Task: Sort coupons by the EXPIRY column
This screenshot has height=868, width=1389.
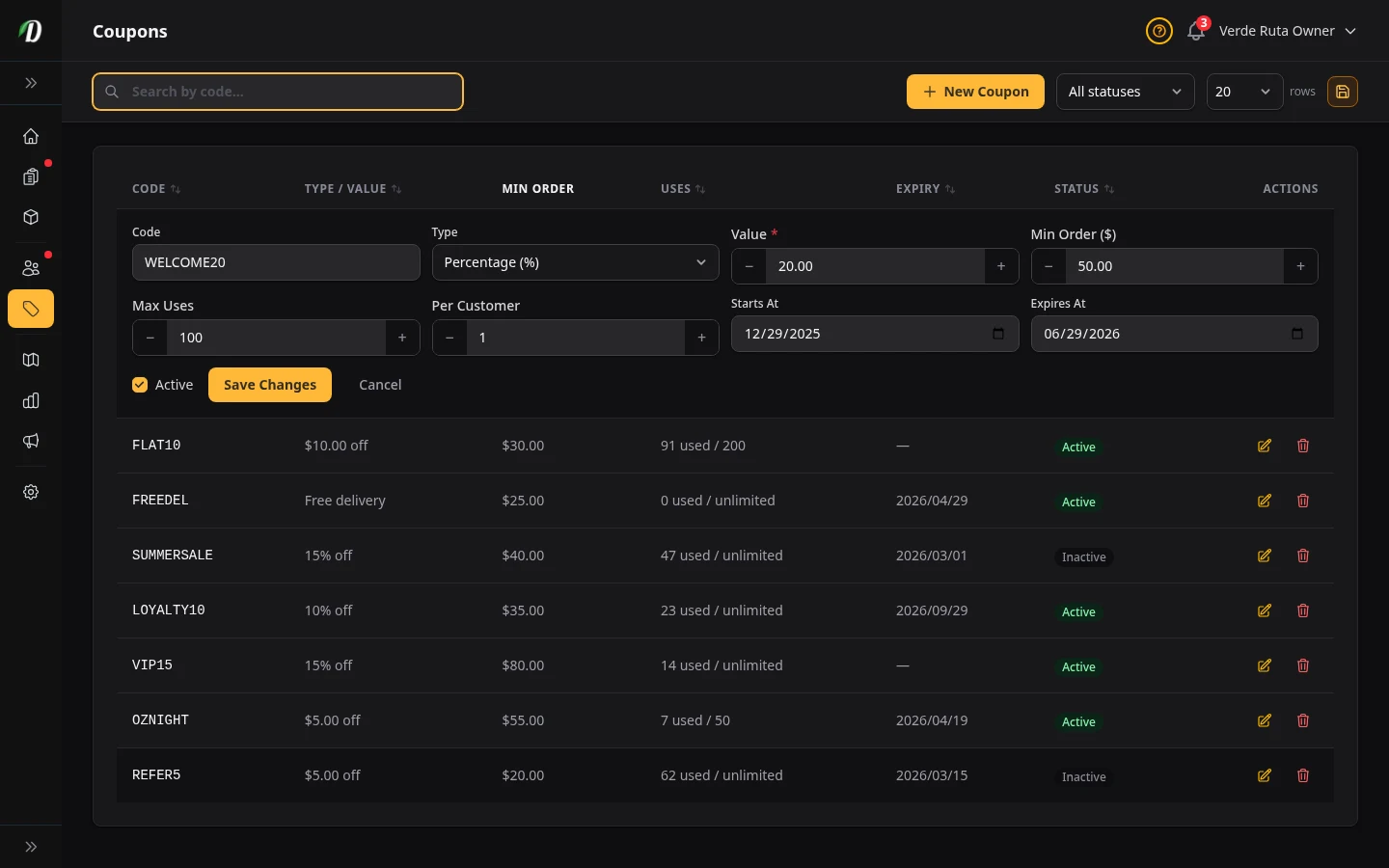Action: 924,189
